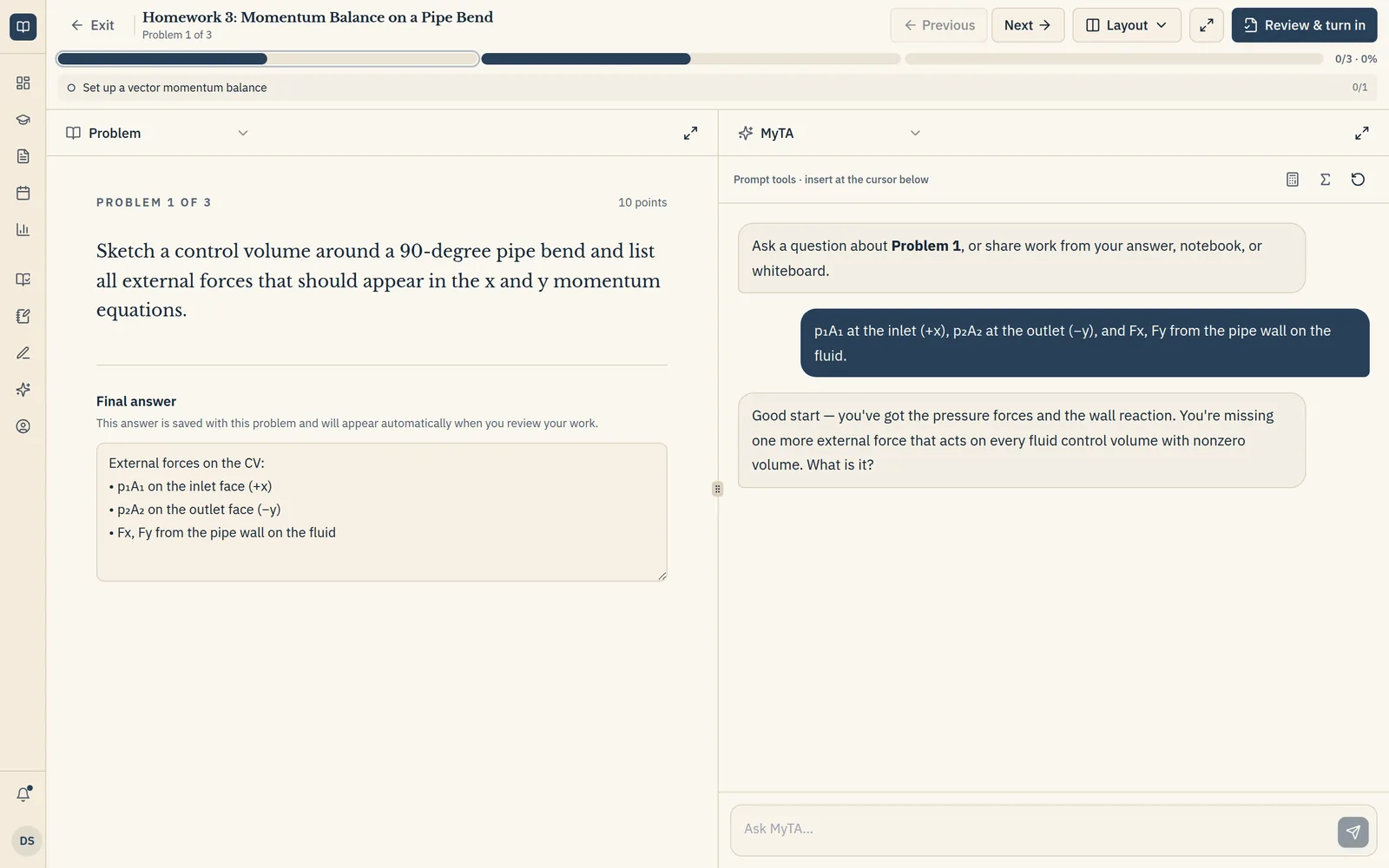Click the student message about p₁A₁ at inlet
The width and height of the screenshot is (1389, 868).
1085,343
